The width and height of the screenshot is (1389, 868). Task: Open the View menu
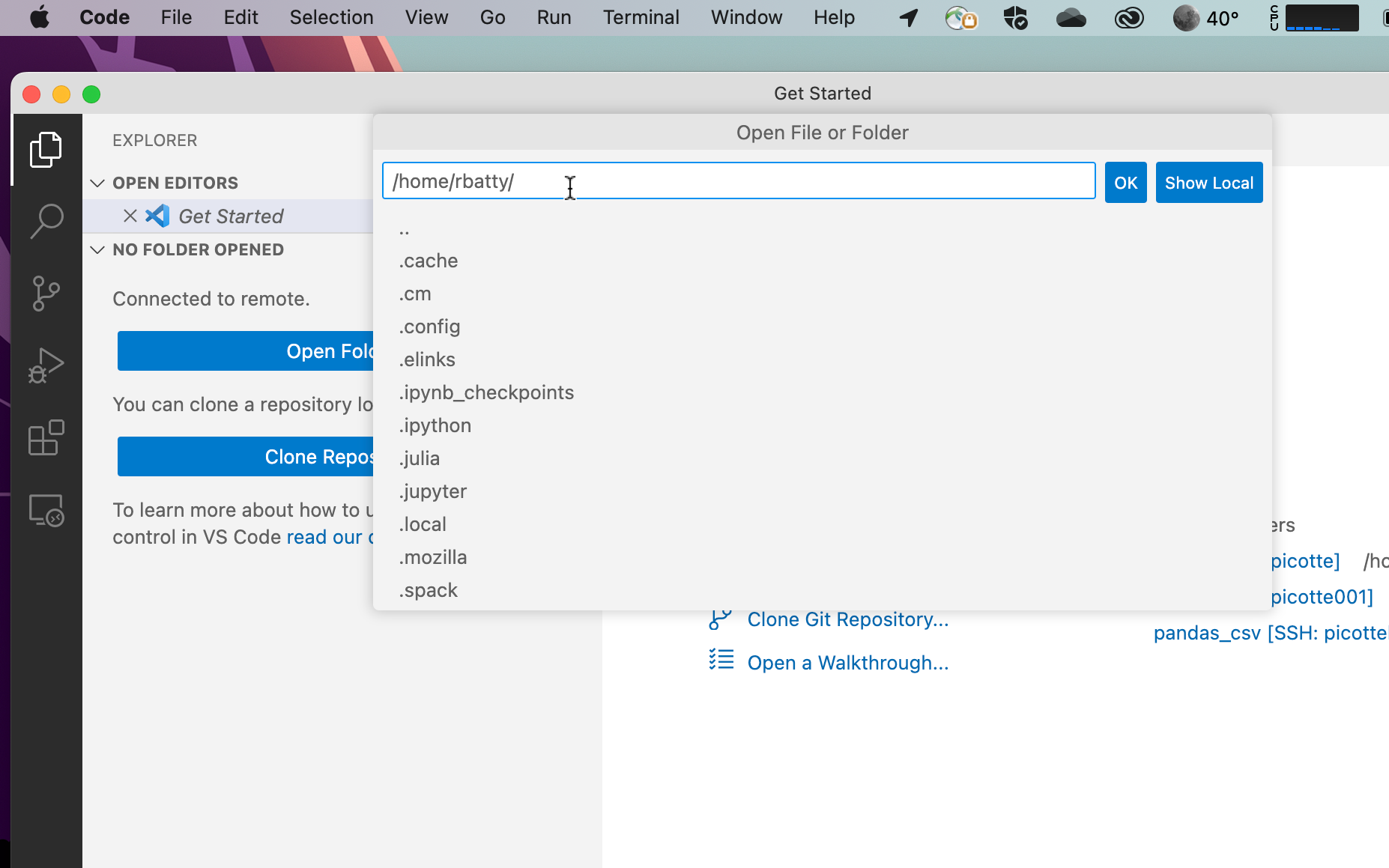[426, 17]
